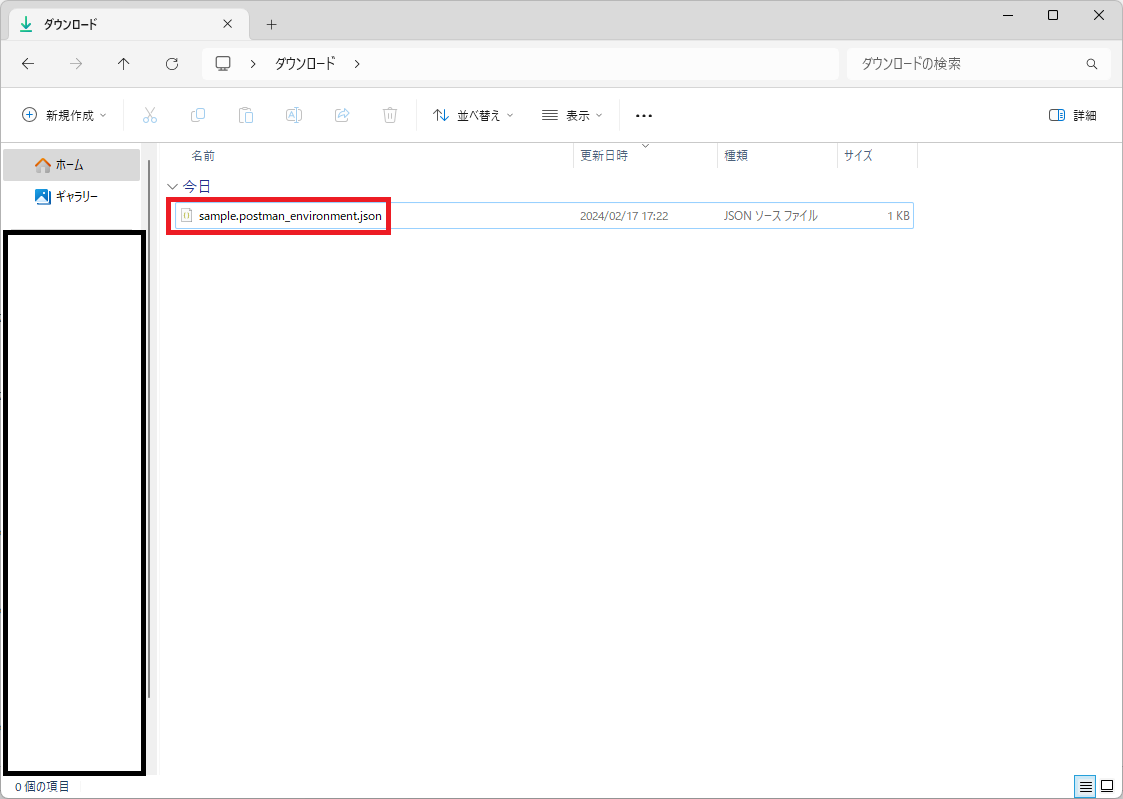Switch to details list view layout
The image size is (1123, 799).
click(1085, 786)
